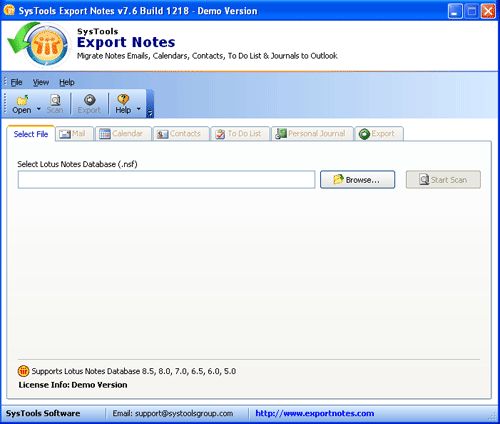
Task: Open the View menu
Action: pos(41,82)
